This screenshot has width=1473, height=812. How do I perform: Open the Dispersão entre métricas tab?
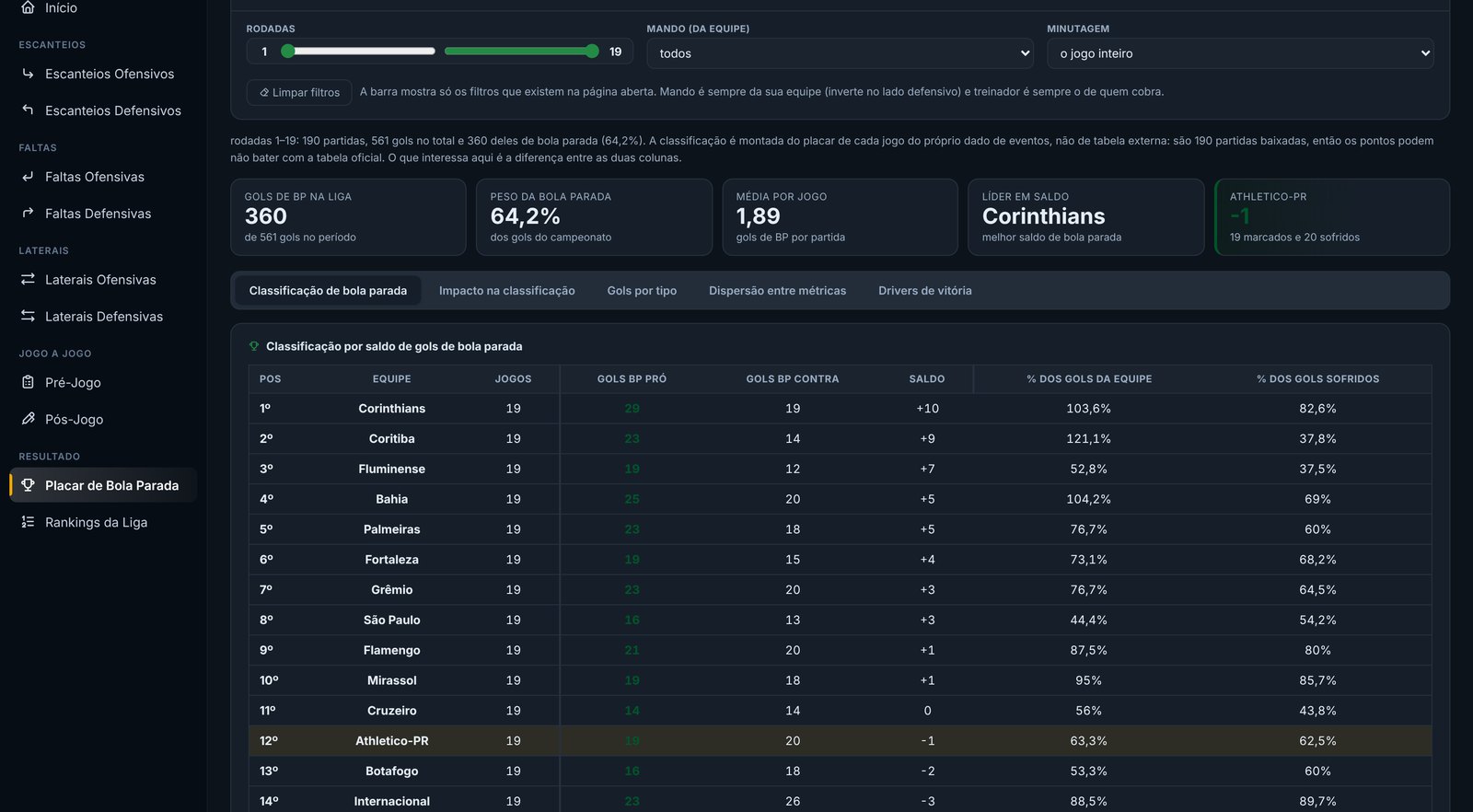click(777, 291)
